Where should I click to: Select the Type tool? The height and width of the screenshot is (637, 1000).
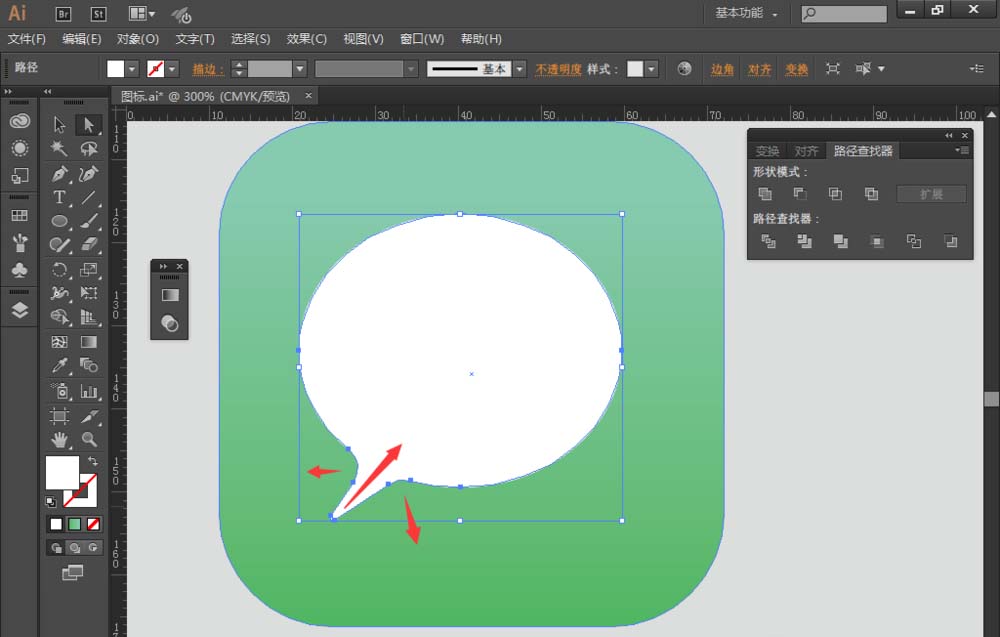point(60,198)
